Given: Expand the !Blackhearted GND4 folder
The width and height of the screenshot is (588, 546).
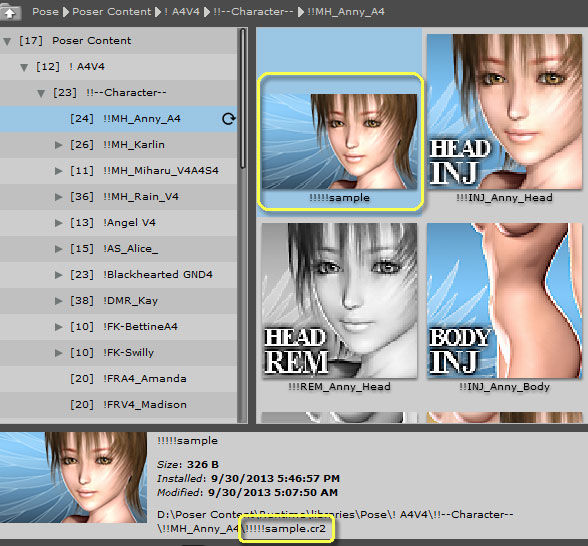Looking at the screenshot, I should [x=58, y=275].
